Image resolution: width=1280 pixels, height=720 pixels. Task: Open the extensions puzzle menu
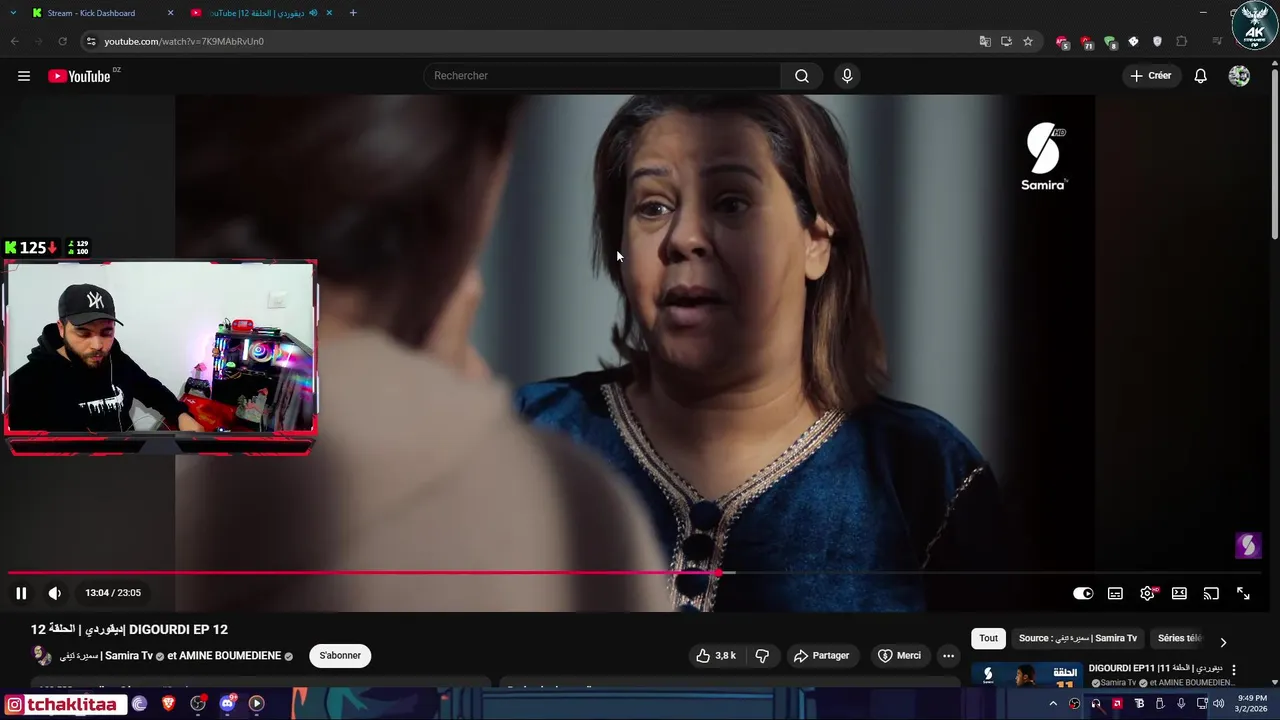click(x=1182, y=41)
